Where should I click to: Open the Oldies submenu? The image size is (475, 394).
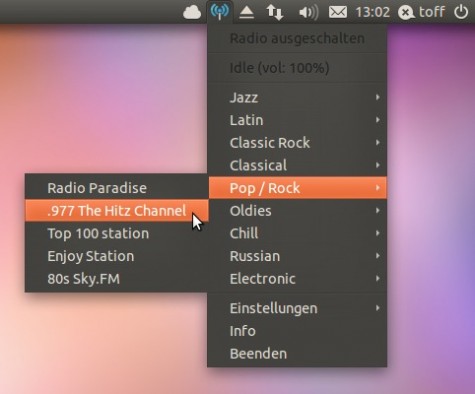click(x=297, y=211)
